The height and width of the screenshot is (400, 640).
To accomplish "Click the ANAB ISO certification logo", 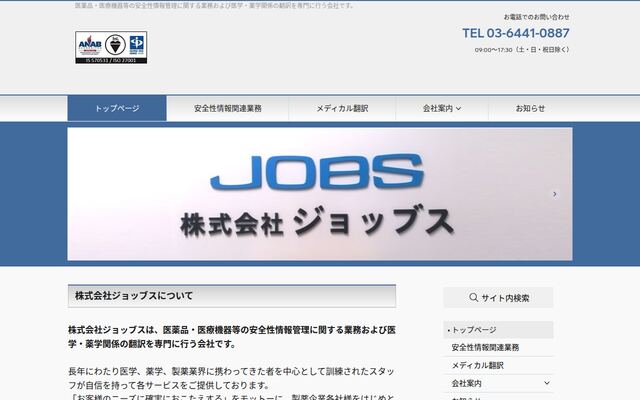I will click(x=111, y=47).
